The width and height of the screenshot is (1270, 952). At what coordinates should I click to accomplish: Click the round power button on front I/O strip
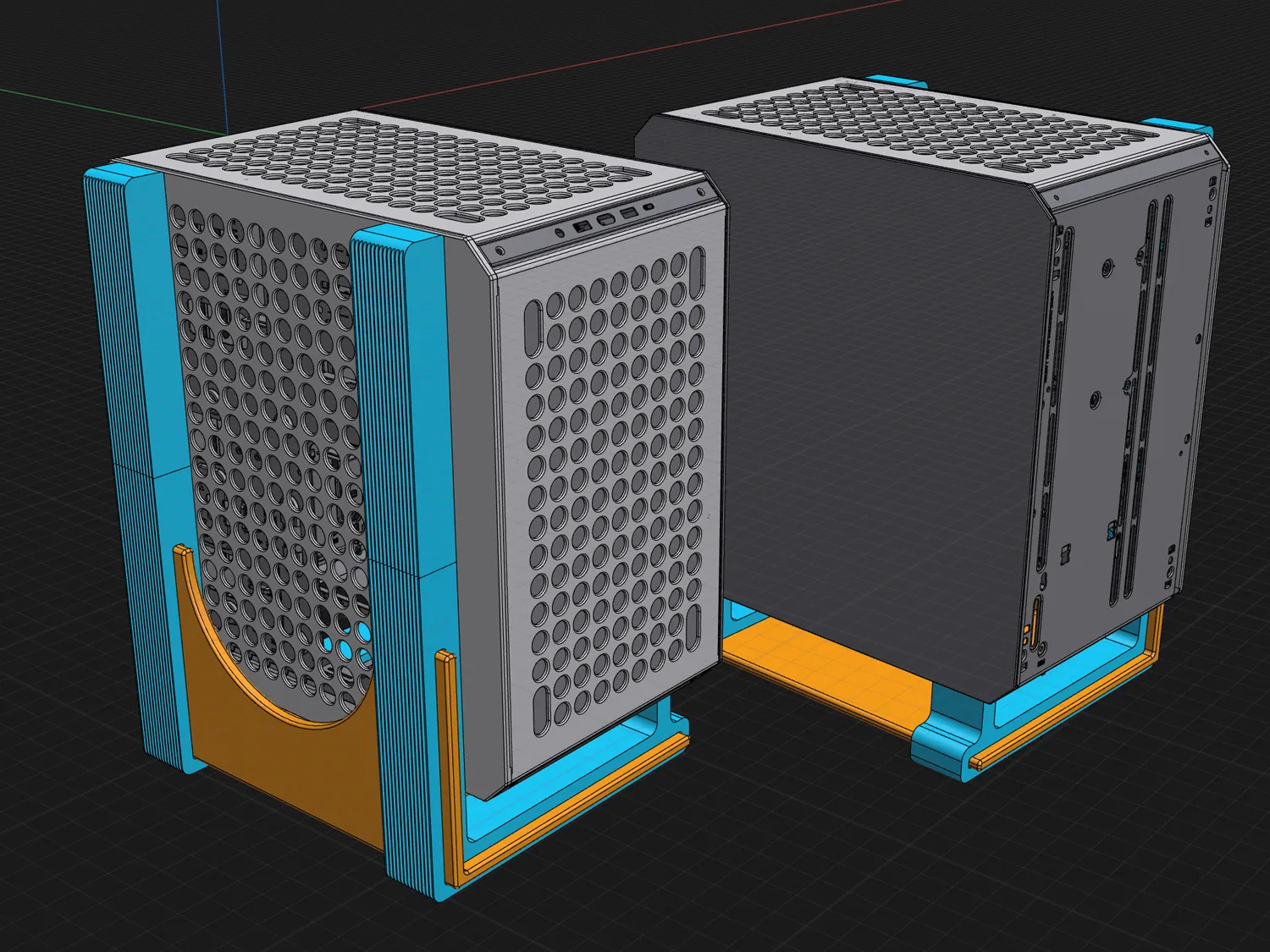(x=560, y=231)
